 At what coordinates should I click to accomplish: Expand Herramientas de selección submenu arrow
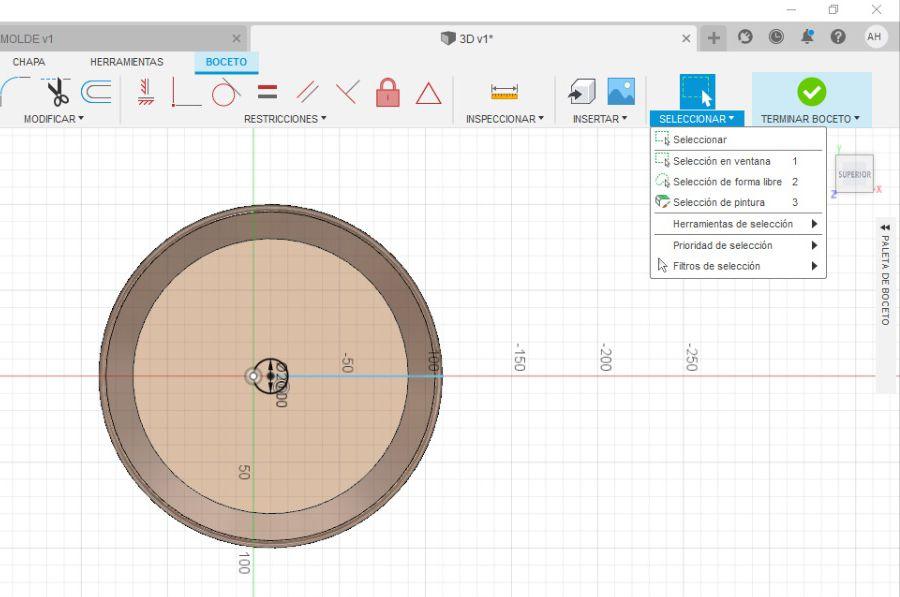point(814,224)
